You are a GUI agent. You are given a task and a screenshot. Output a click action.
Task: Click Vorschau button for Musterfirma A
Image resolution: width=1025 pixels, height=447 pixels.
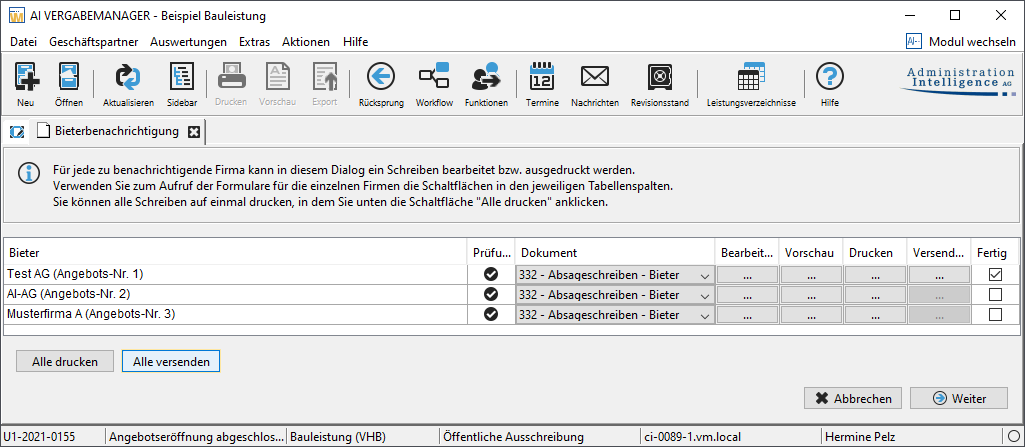click(811, 316)
